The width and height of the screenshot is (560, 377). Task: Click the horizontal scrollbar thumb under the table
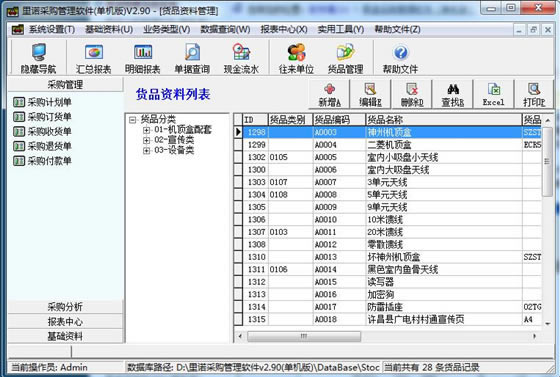[x=304, y=336]
